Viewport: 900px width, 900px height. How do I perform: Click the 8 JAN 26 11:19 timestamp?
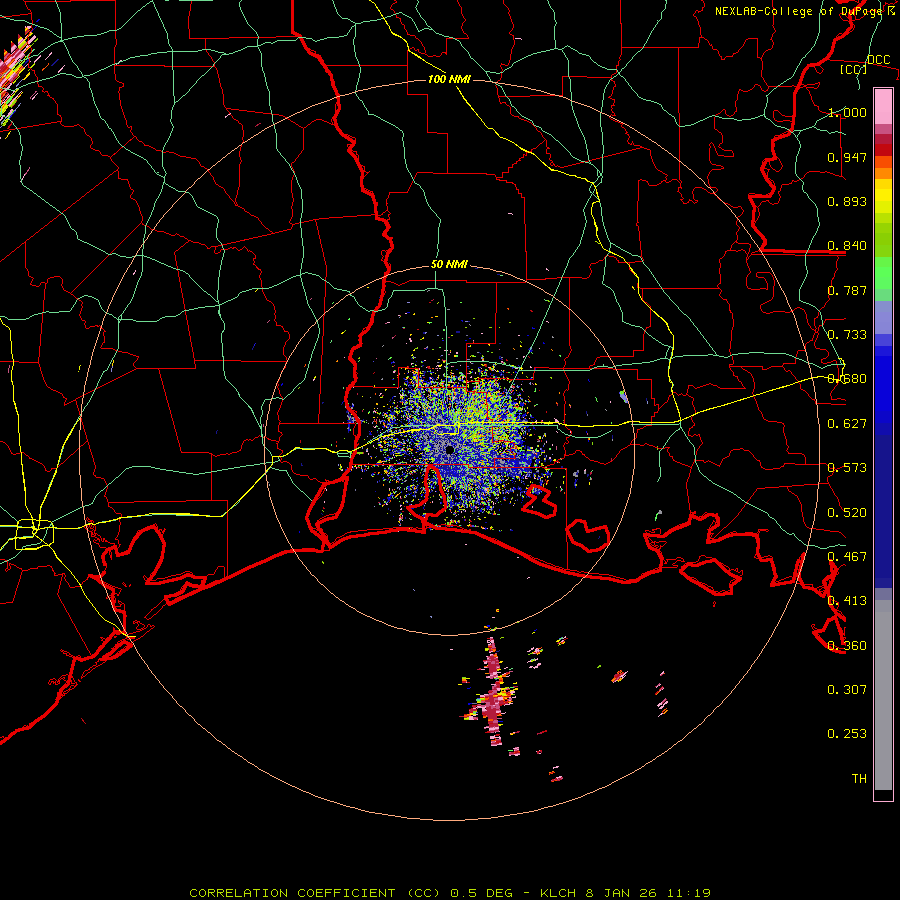[649, 893]
